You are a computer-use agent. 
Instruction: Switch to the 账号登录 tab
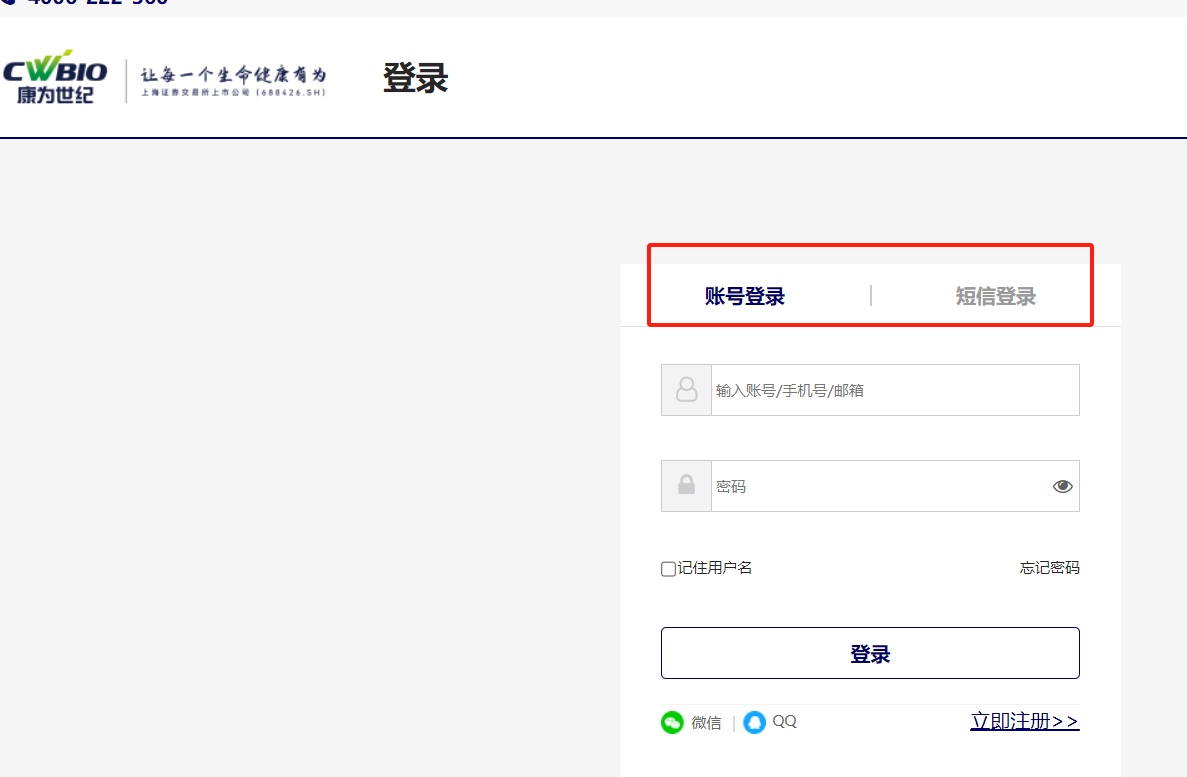click(x=745, y=296)
